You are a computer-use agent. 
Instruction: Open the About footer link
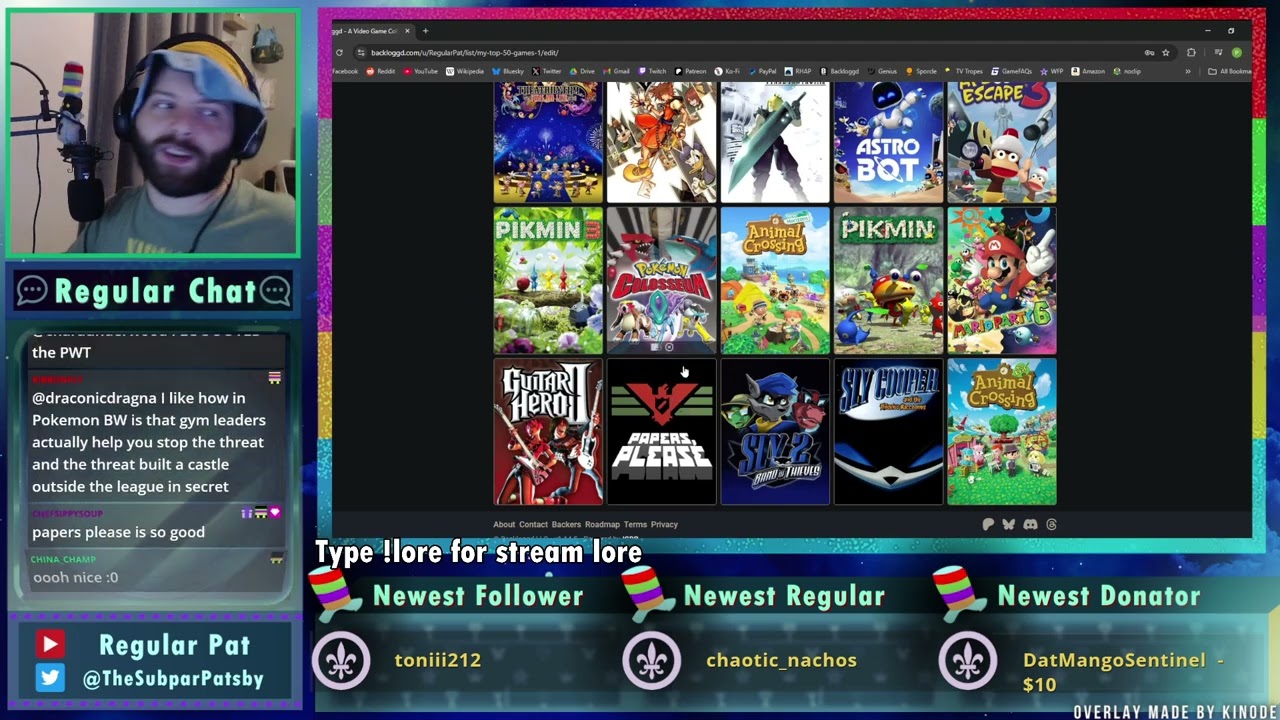[504, 524]
